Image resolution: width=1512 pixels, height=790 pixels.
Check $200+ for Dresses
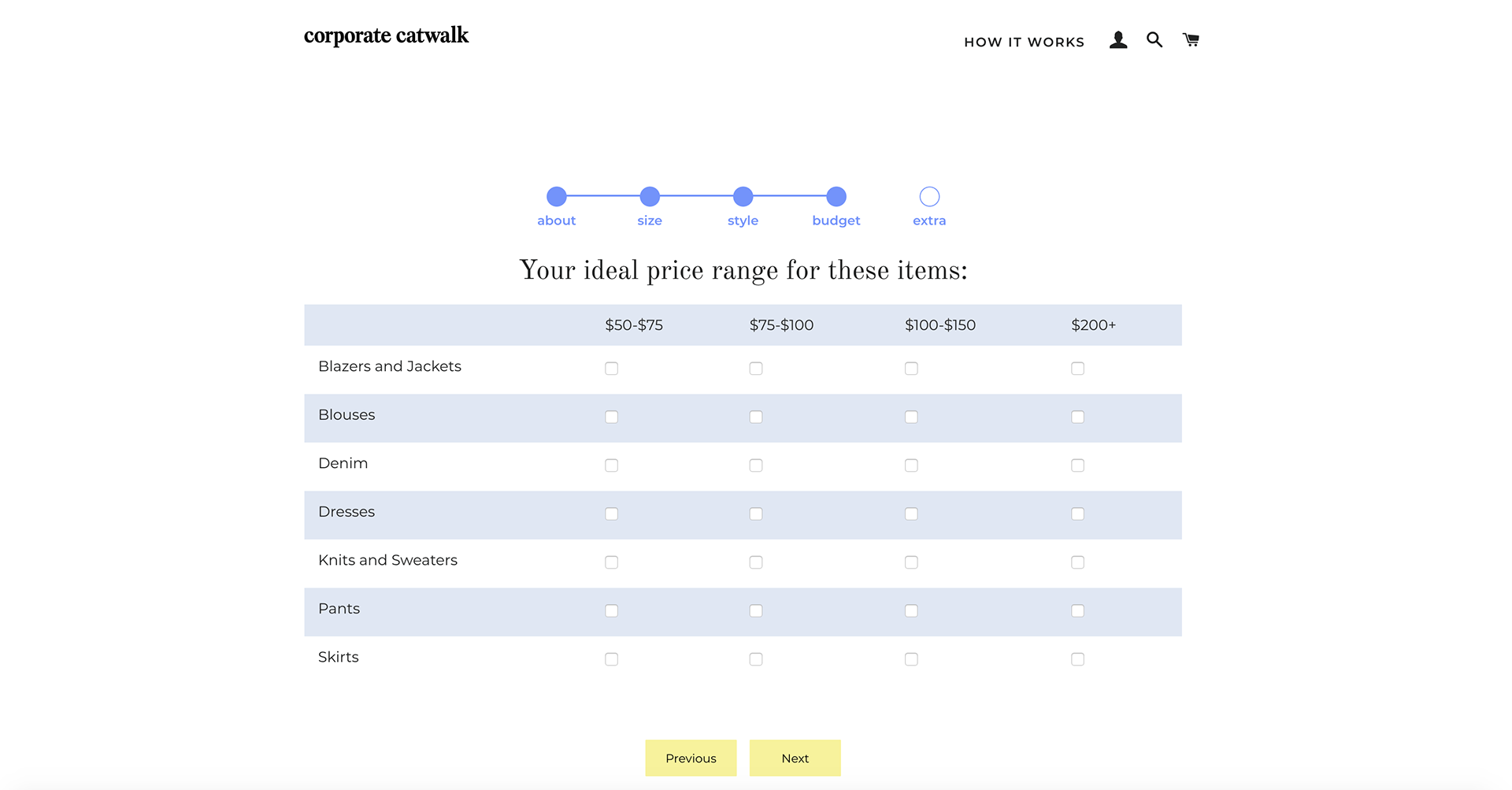point(1078,514)
